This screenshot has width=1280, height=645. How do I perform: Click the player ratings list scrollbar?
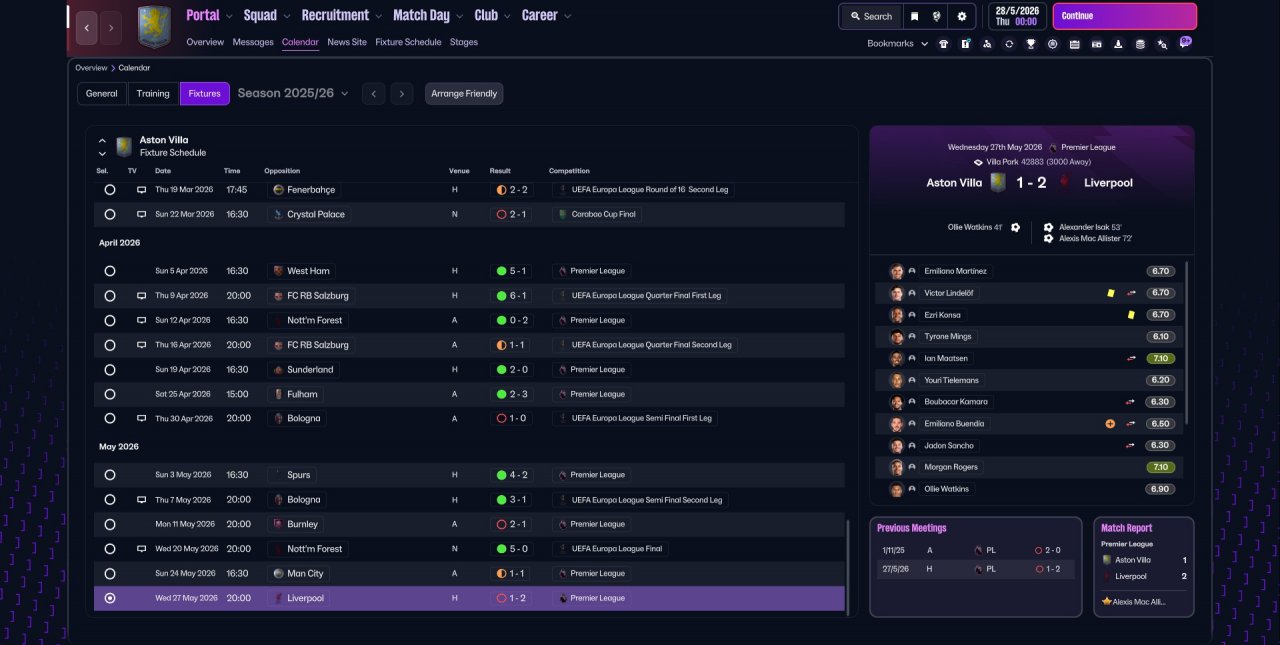[x=1187, y=343]
